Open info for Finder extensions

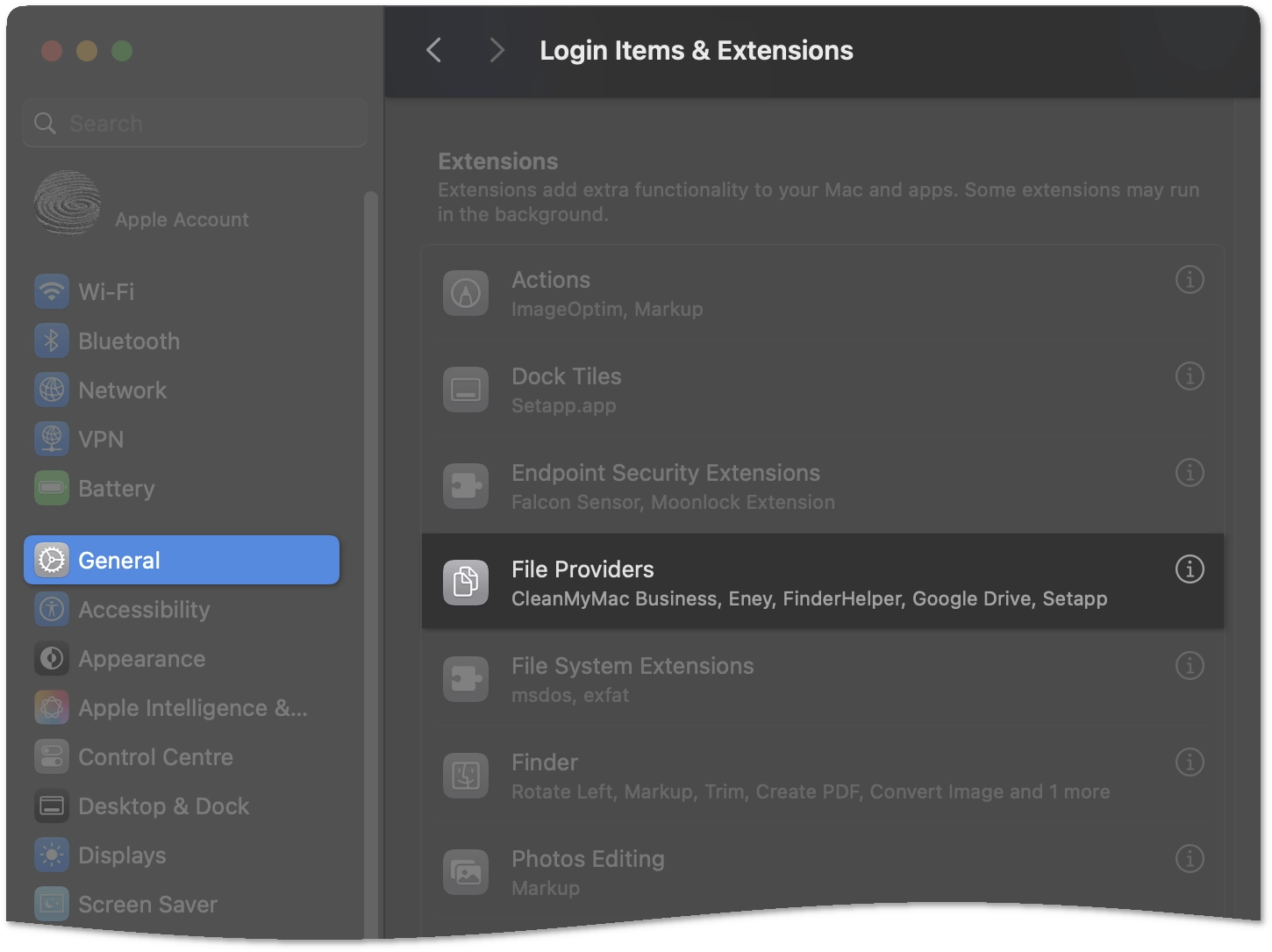(x=1189, y=762)
